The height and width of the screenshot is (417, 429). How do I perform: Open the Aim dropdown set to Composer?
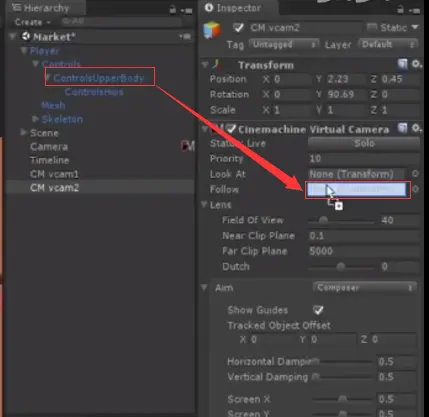[x=364, y=288]
